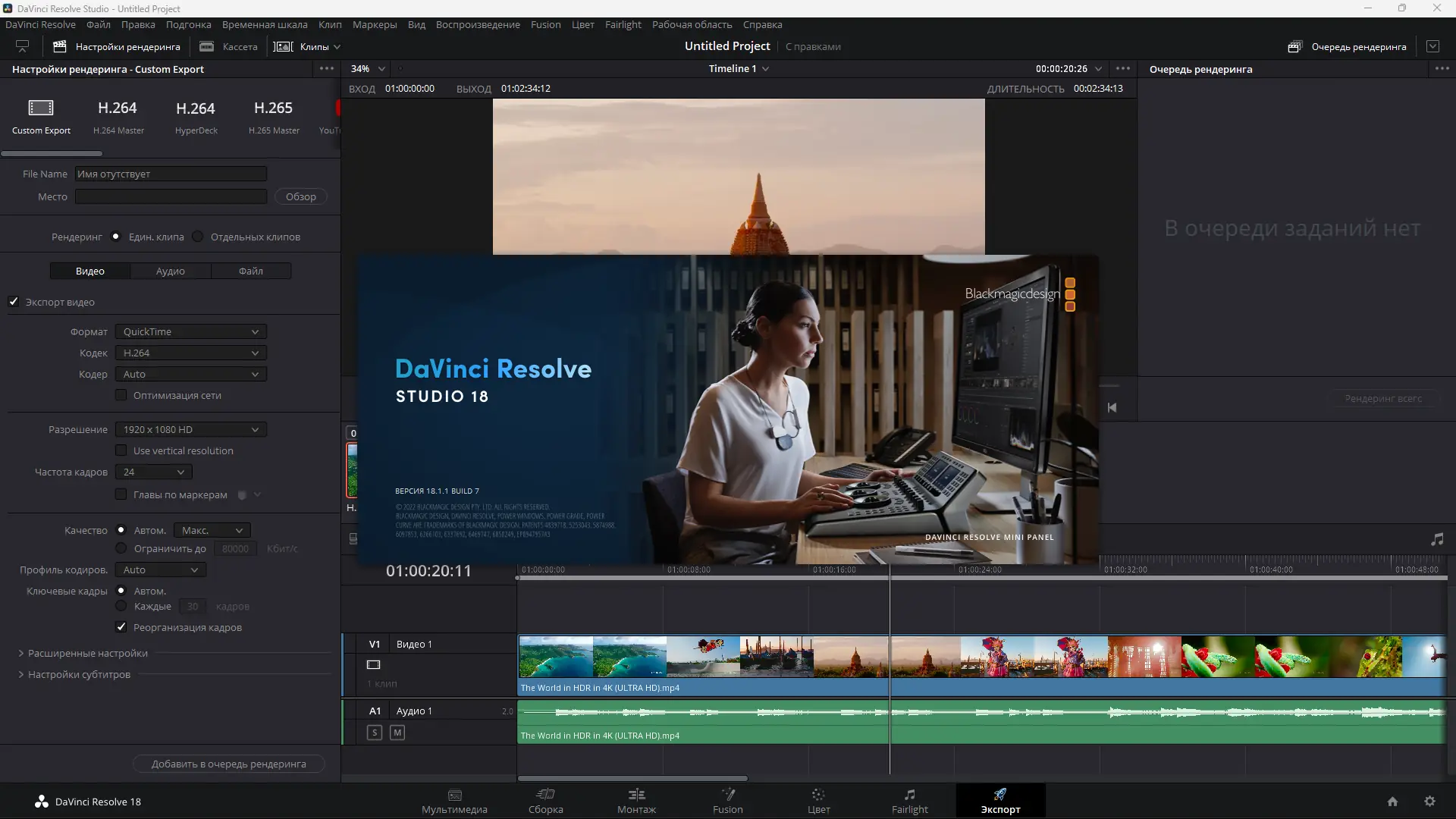The image size is (1456, 819).
Task: Open the Формат QuickTime dropdown
Action: click(x=190, y=331)
